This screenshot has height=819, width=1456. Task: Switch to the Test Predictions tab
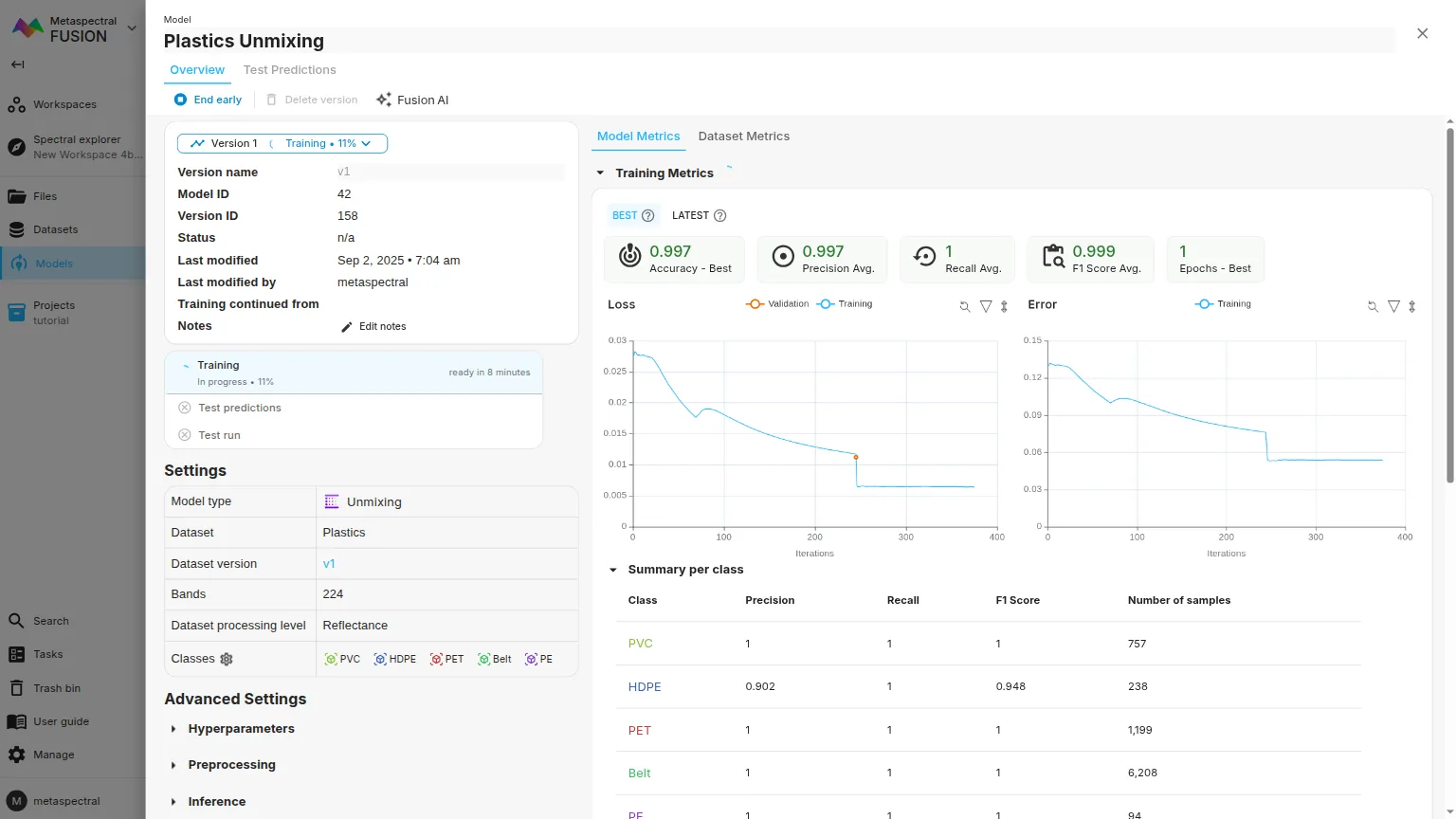(x=289, y=70)
